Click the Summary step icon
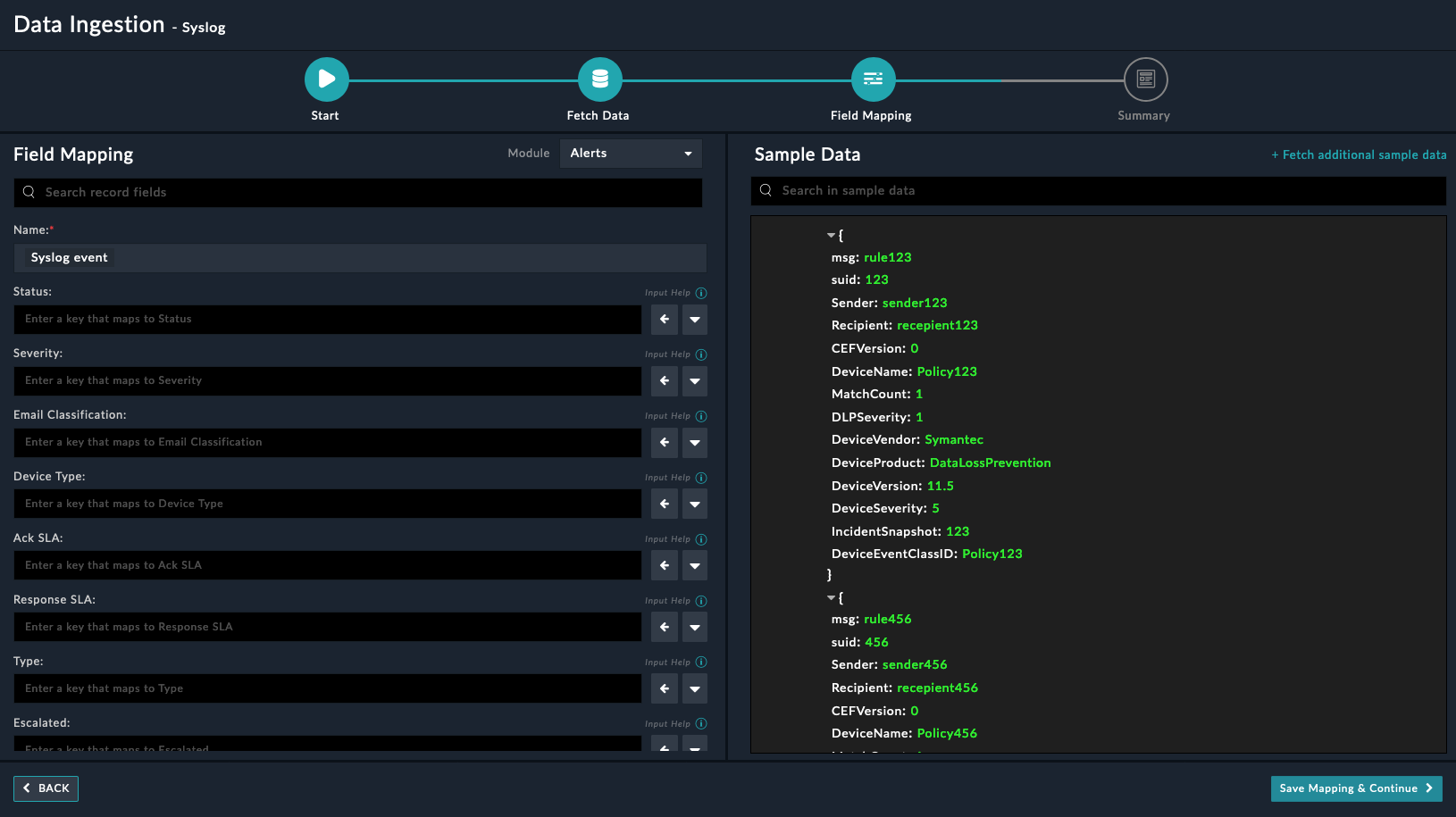 coord(1145,79)
